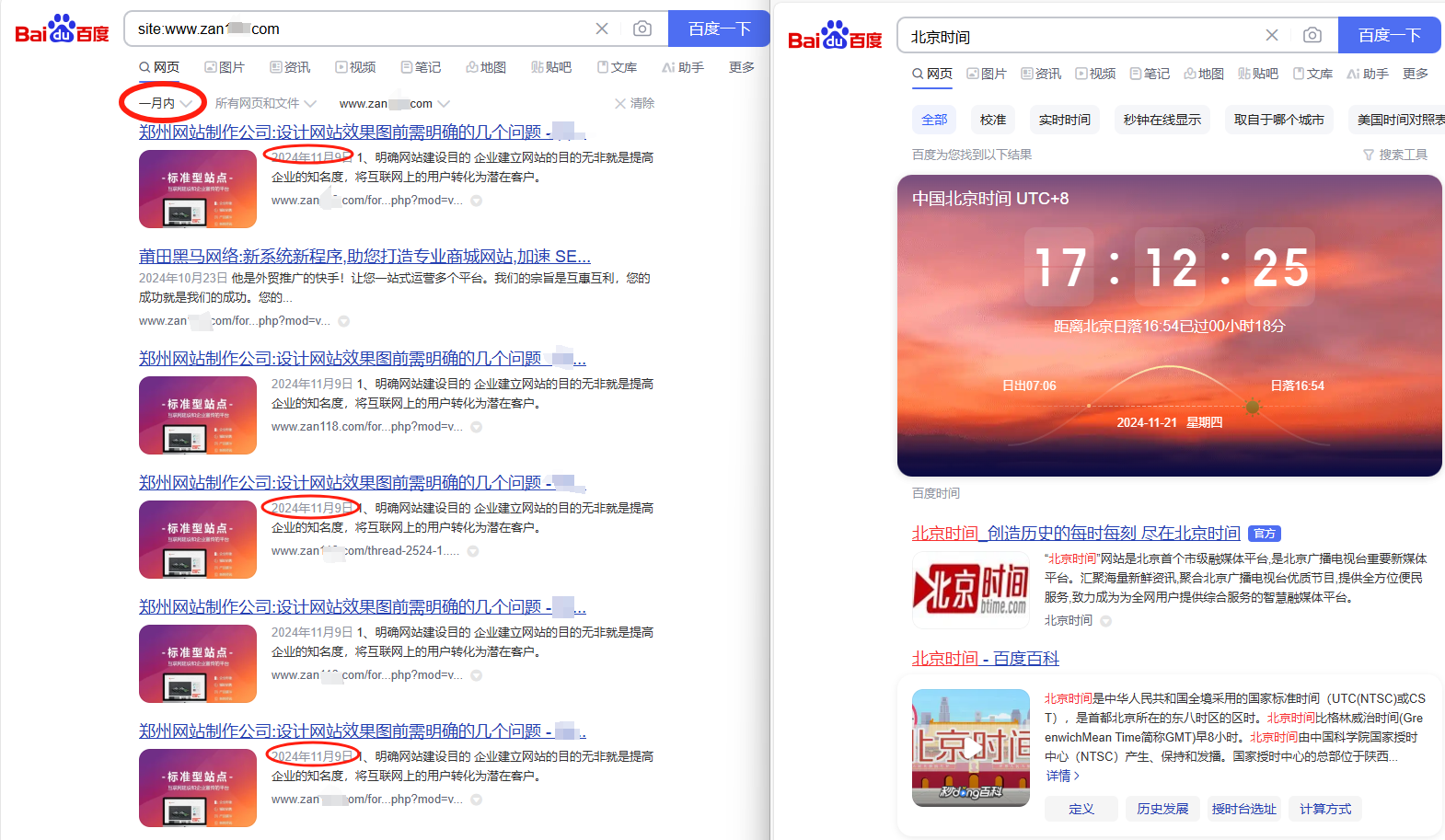Click the 官方 badge beside the 北京时间 result
This screenshot has width=1445, height=840.
(x=1265, y=534)
